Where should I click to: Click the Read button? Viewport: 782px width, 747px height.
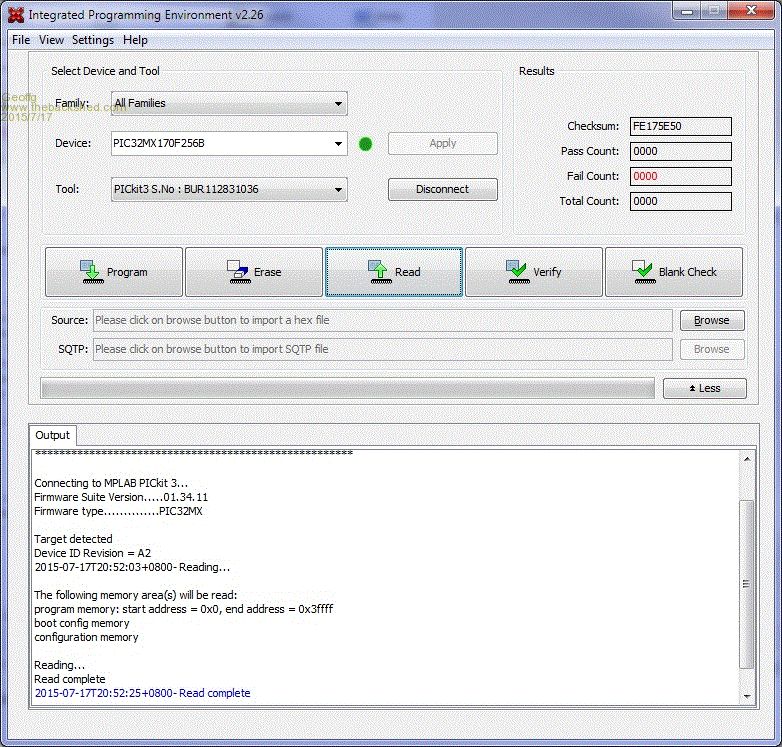394,272
